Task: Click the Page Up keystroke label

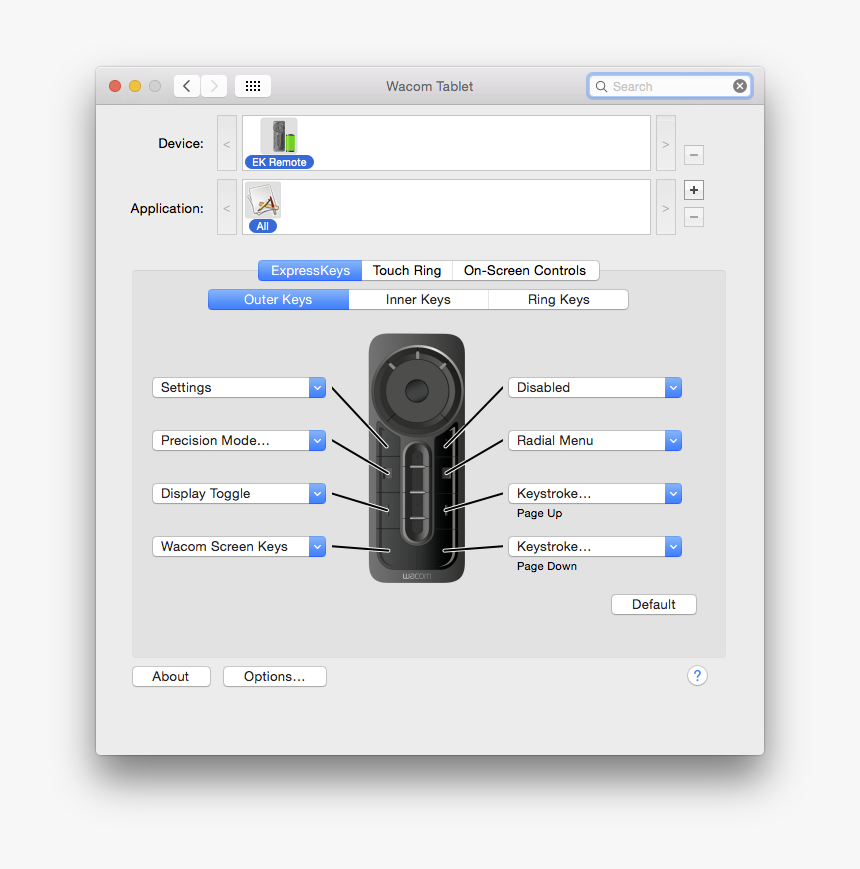Action: pos(540,513)
